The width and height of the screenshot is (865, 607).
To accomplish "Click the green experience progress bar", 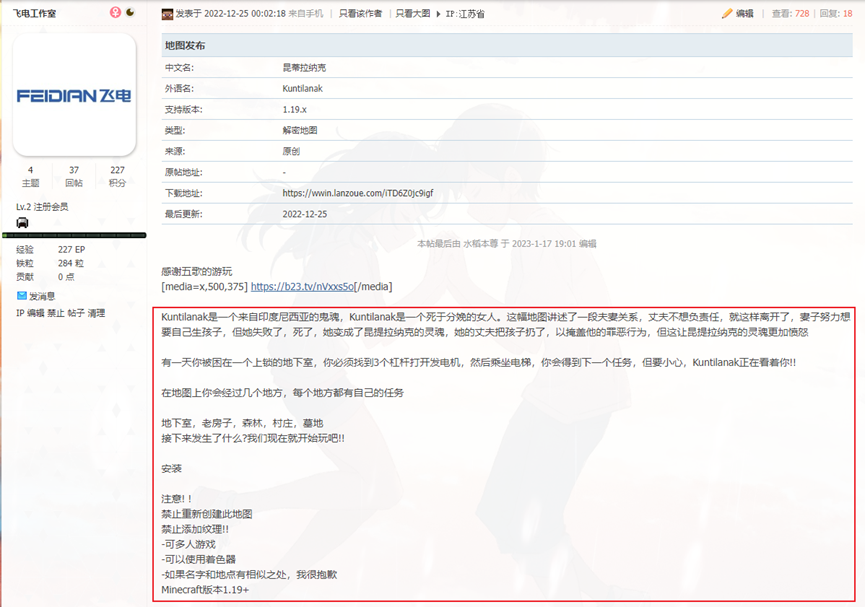I will point(74,236).
